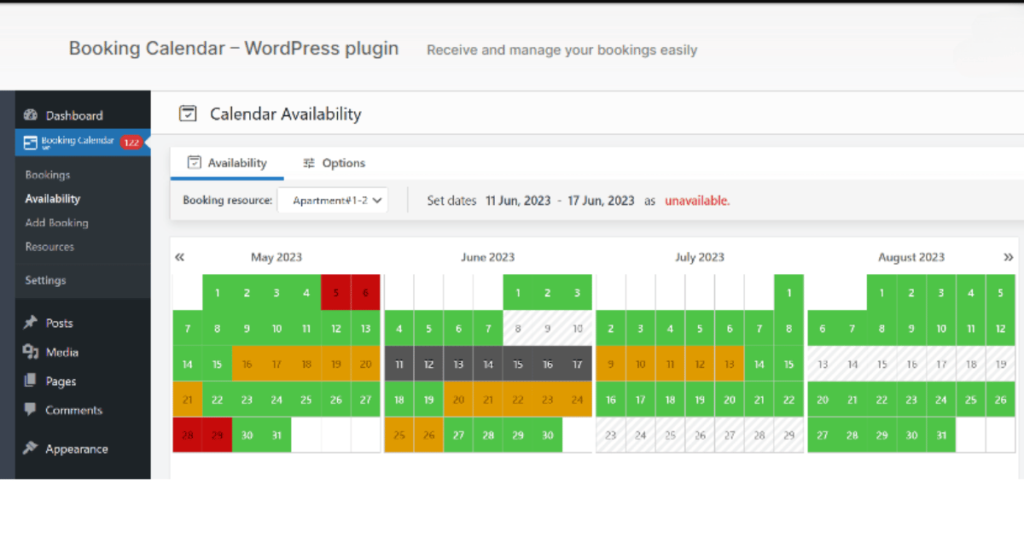Viewport: 1024px width, 538px height.
Task: Open the Booking resource Apartment#1-2 dropdown
Action: pyautogui.click(x=332, y=200)
